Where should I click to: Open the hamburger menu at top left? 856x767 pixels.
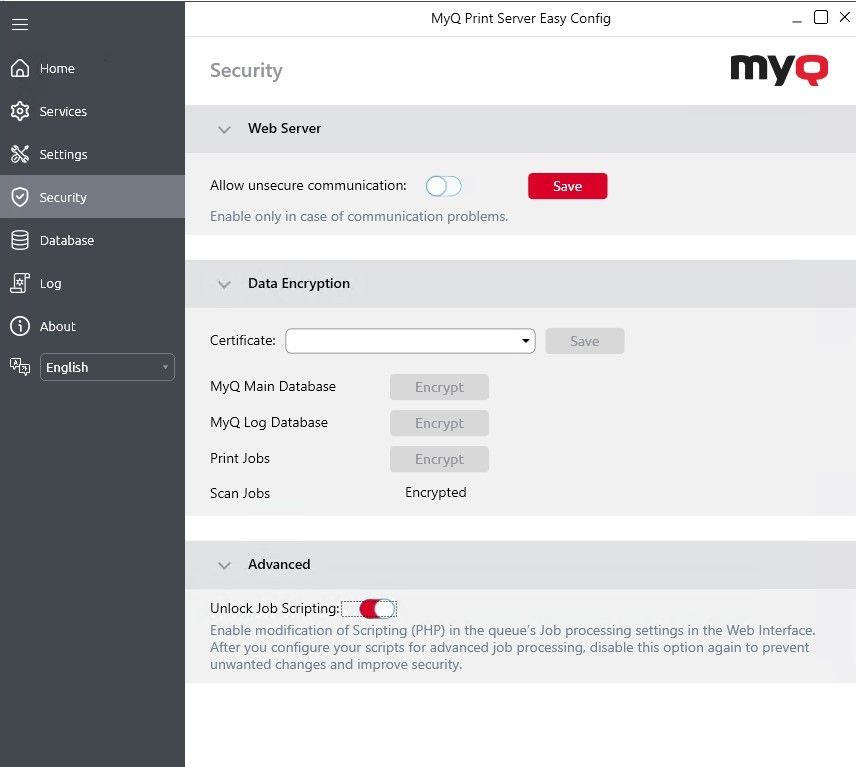pos(20,25)
